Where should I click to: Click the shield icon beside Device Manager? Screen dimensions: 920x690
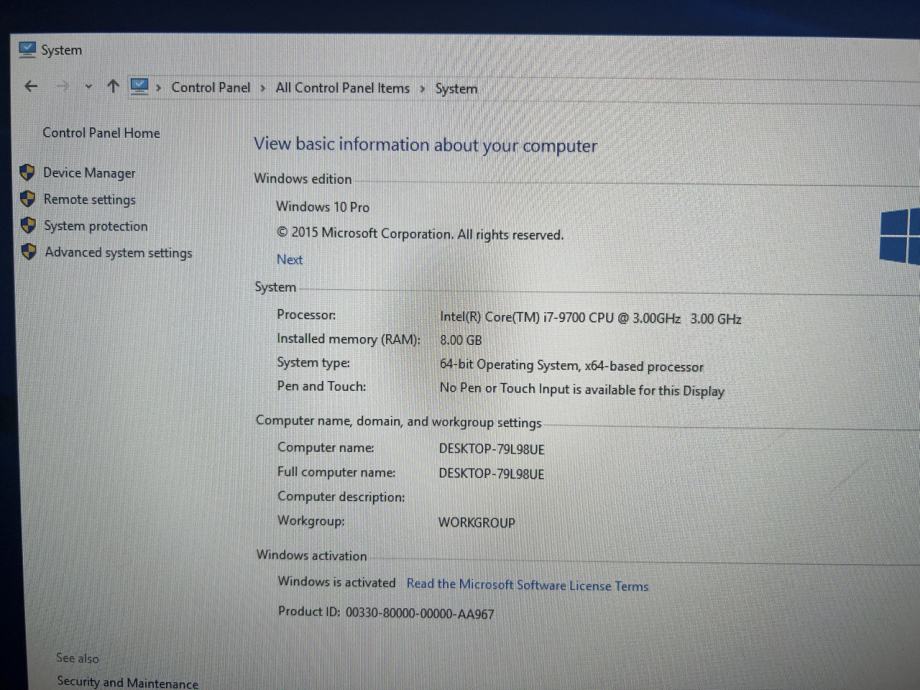click(x=27, y=172)
